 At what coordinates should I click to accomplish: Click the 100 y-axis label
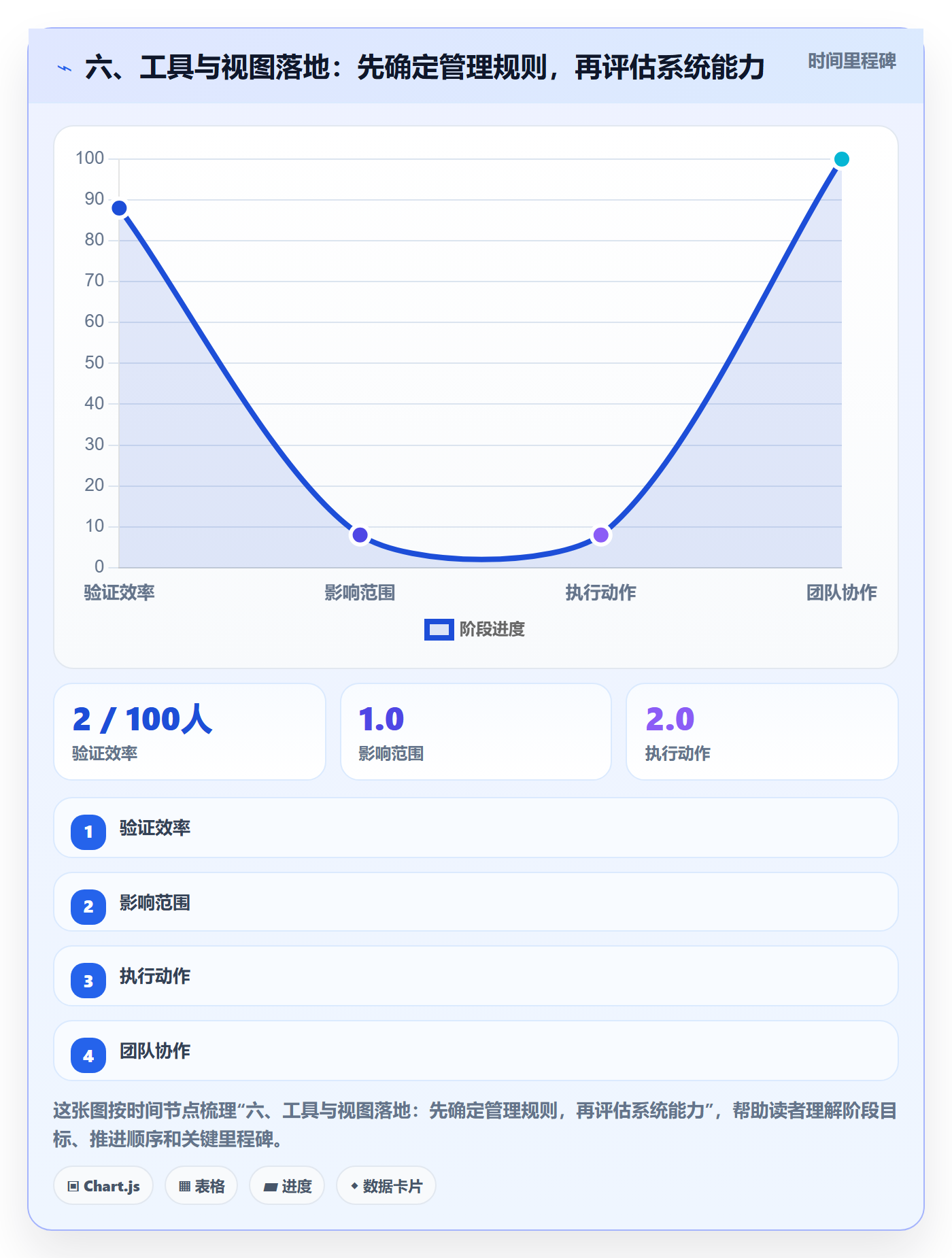[x=90, y=158]
